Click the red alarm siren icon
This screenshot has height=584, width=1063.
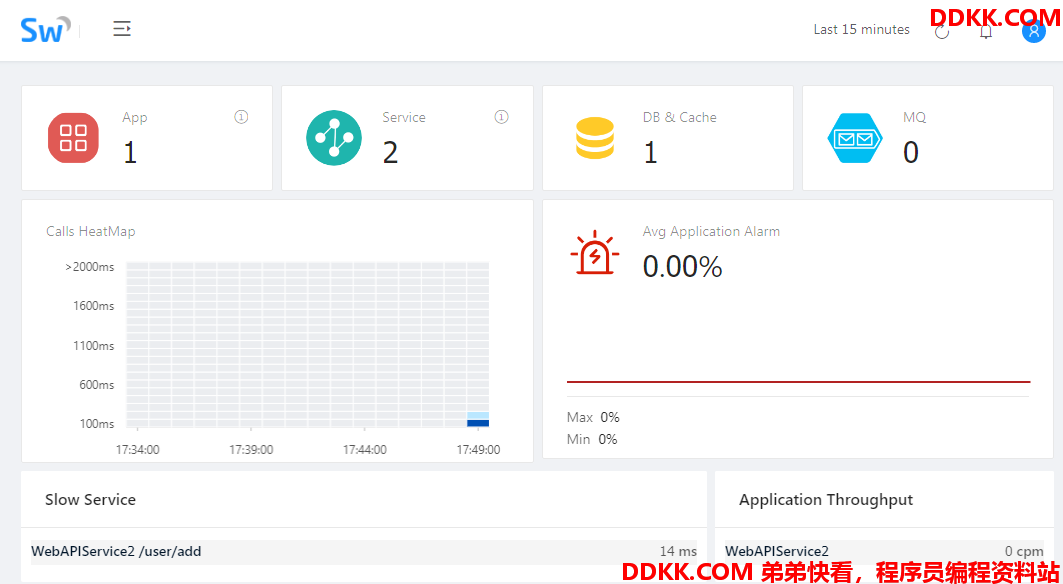[x=595, y=252]
